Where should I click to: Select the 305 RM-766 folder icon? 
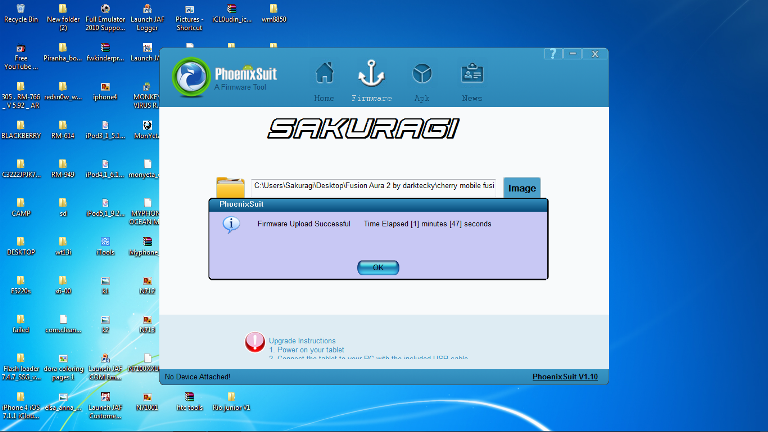coord(21,96)
